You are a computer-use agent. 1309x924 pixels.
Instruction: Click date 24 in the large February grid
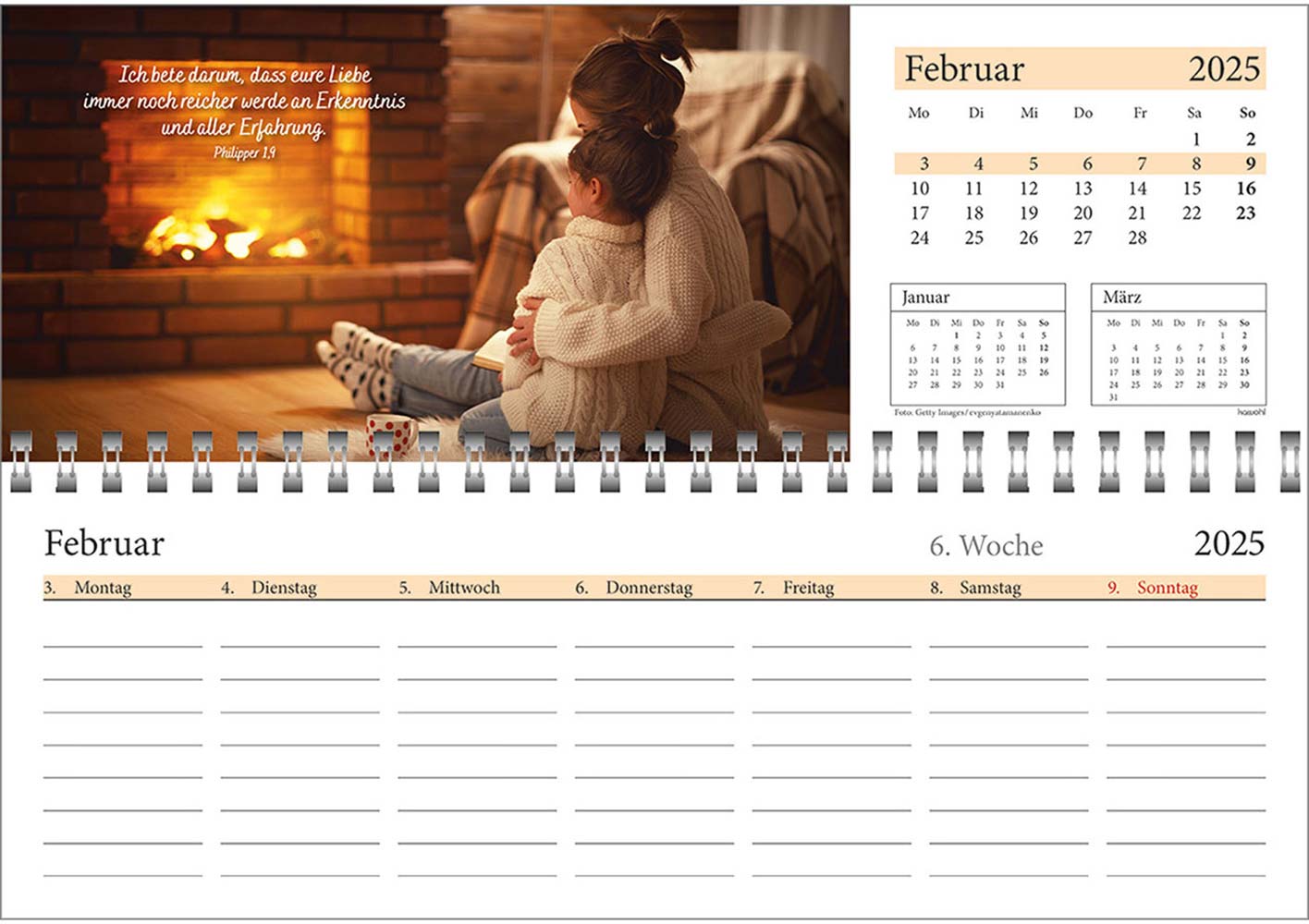click(x=919, y=238)
